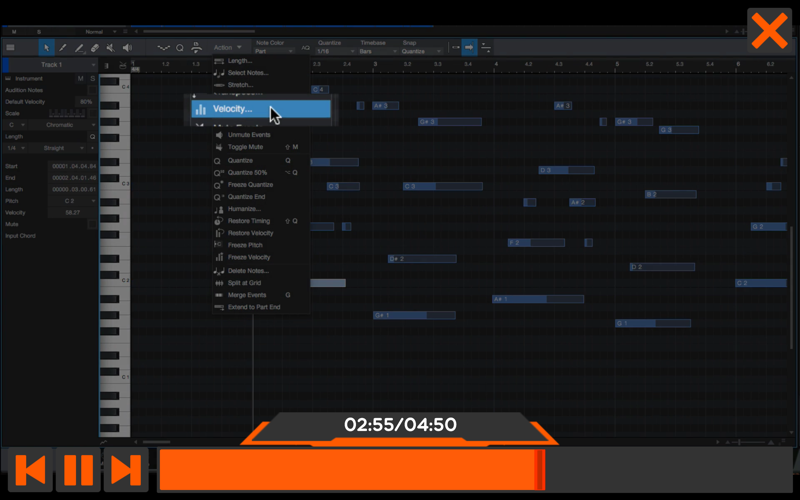Screen dimensions: 800x500
Task: Toggle the Audition Notes checkbox
Action: [x=92, y=90]
